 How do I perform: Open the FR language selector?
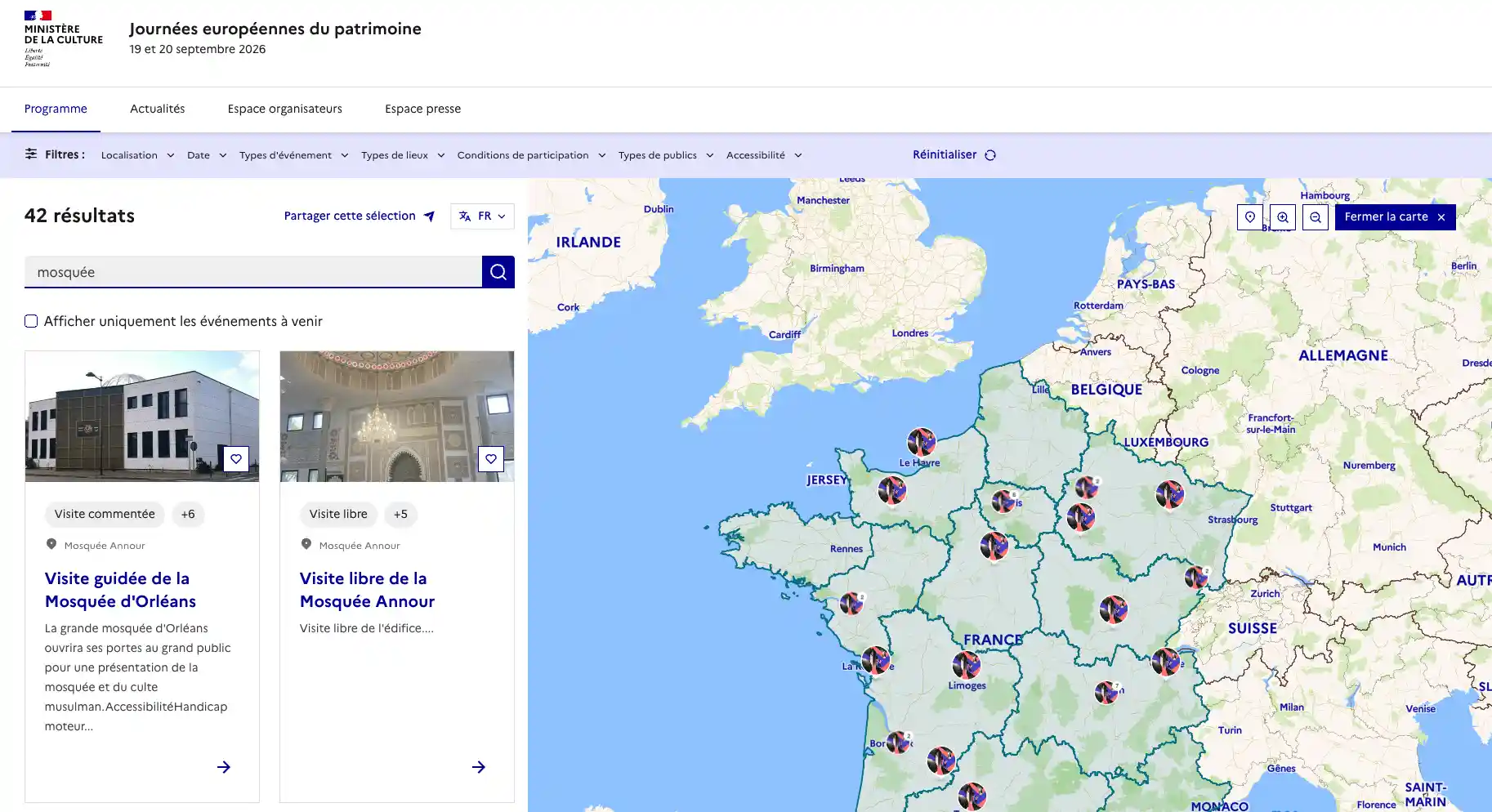pyautogui.click(x=482, y=216)
